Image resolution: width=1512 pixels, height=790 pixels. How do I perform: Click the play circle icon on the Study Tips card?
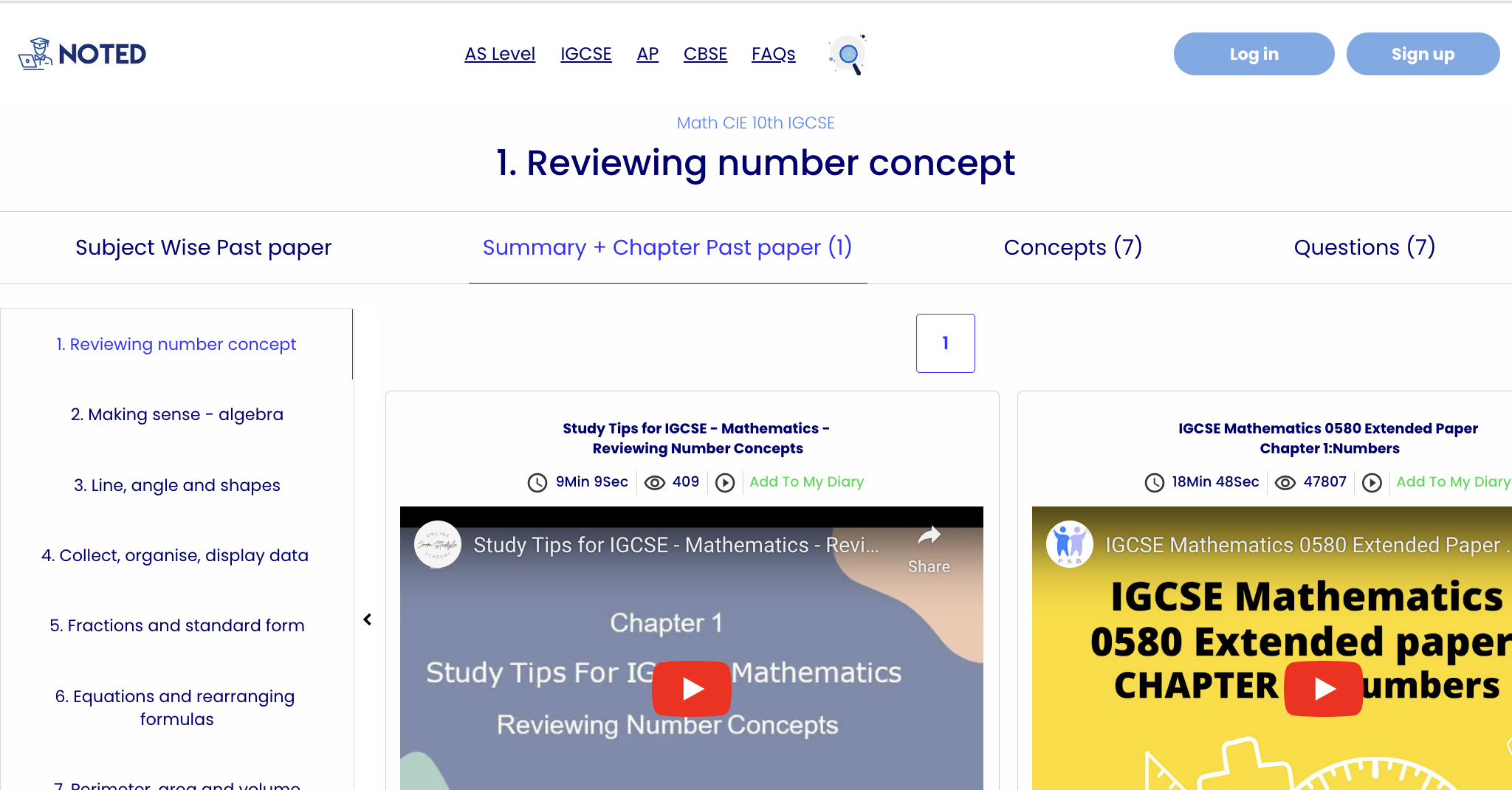tap(725, 482)
